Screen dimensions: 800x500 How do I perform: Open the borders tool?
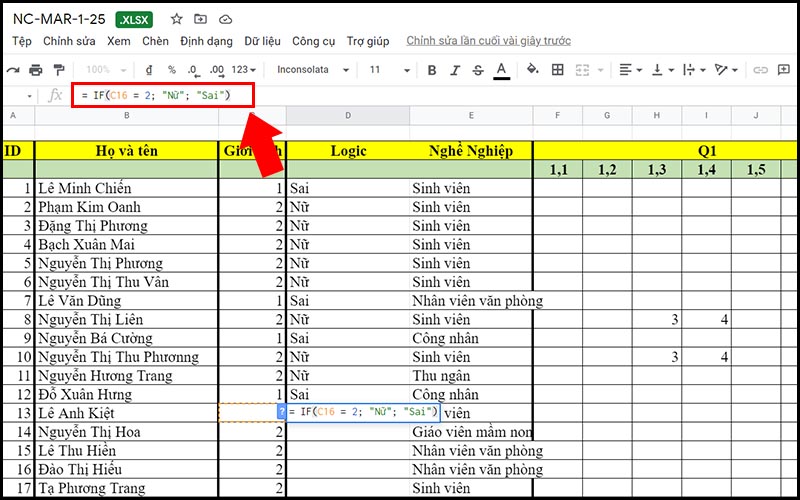click(557, 70)
